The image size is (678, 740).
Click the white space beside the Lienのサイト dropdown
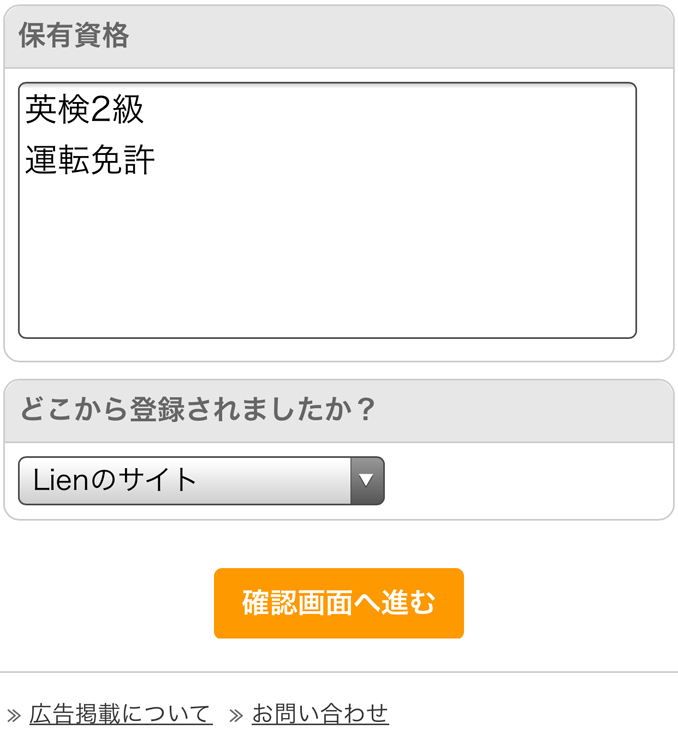528,480
